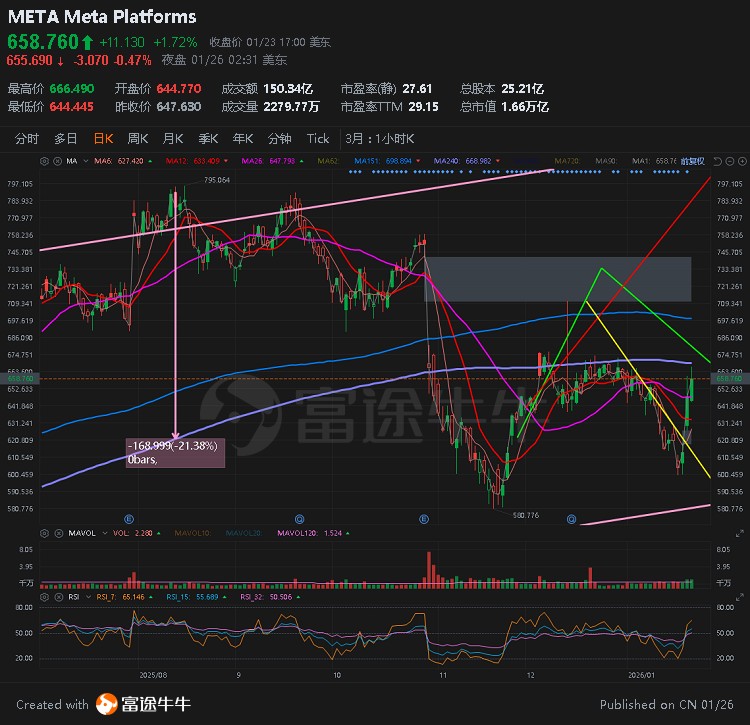Image resolution: width=750 pixels, height=725 pixels.
Task: Open the MAVOL indicator dropdown arrow
Action: coord(105,533)
